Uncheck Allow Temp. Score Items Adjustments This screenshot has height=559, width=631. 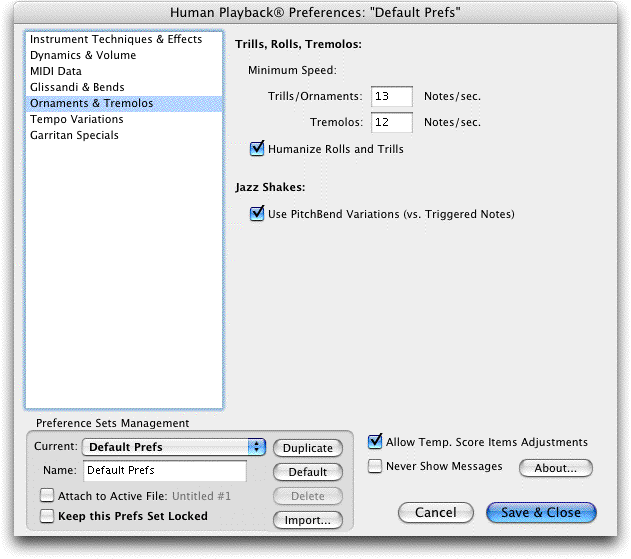(x=375, y=442)
